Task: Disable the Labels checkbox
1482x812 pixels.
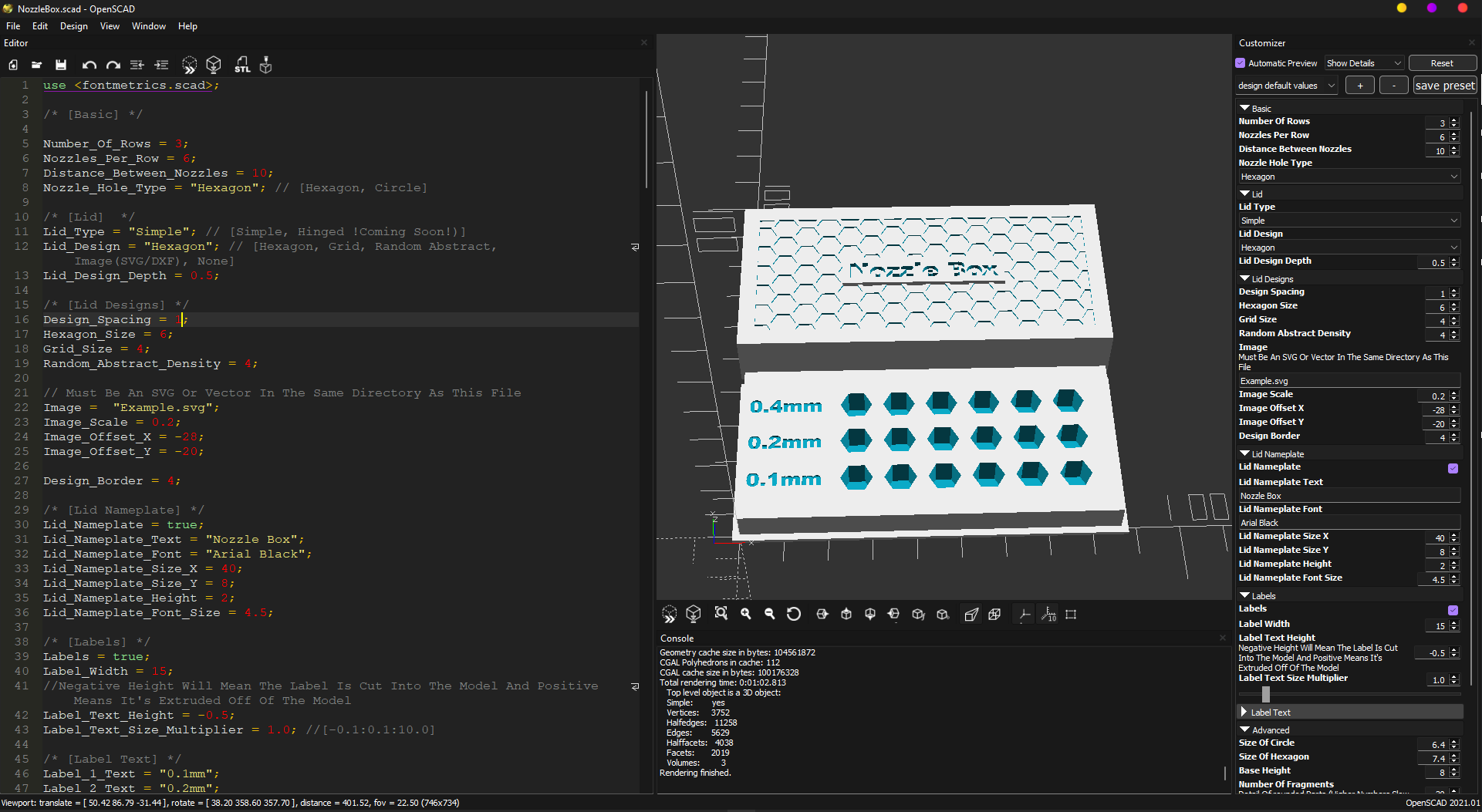Action: 1453,610
